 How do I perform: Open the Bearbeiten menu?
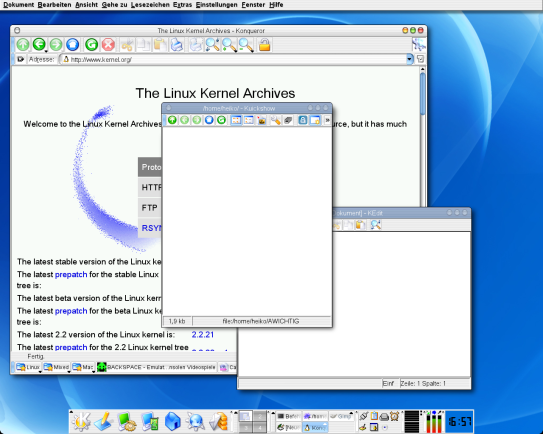[54, 5]
